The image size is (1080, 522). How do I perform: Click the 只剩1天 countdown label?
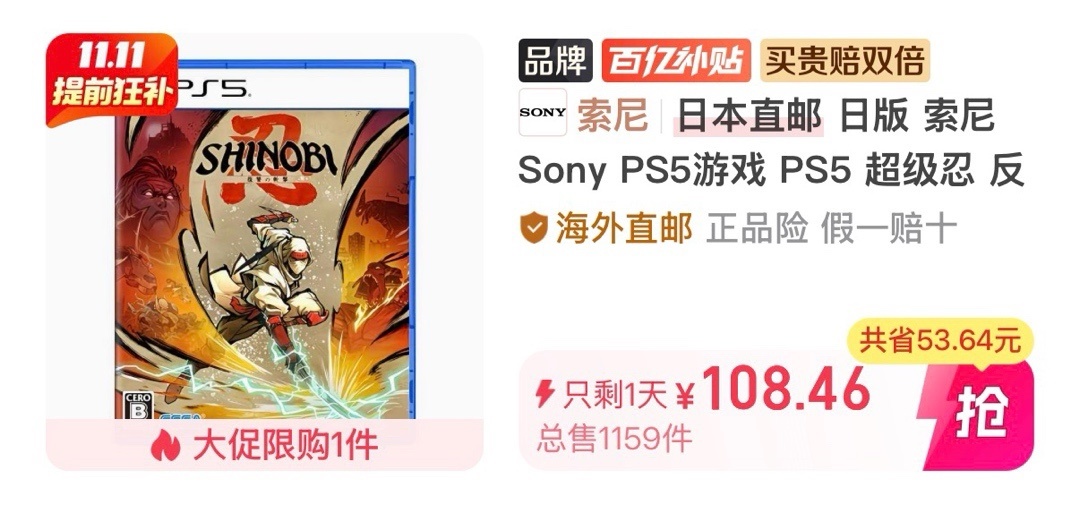click(x=615, y=395)
